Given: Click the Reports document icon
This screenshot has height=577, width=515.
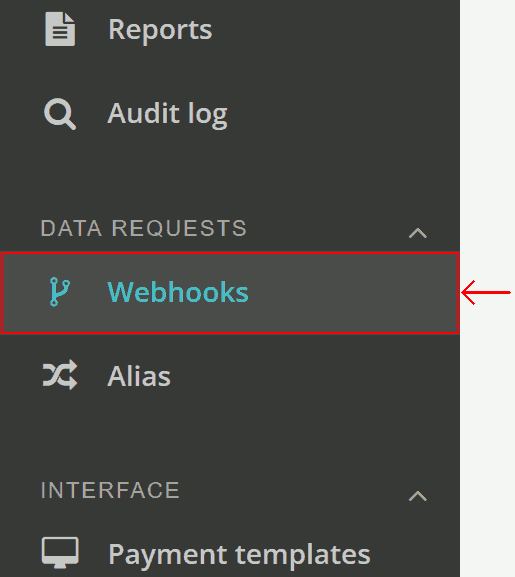Looking at the screenshot, I should pos(60,29).
